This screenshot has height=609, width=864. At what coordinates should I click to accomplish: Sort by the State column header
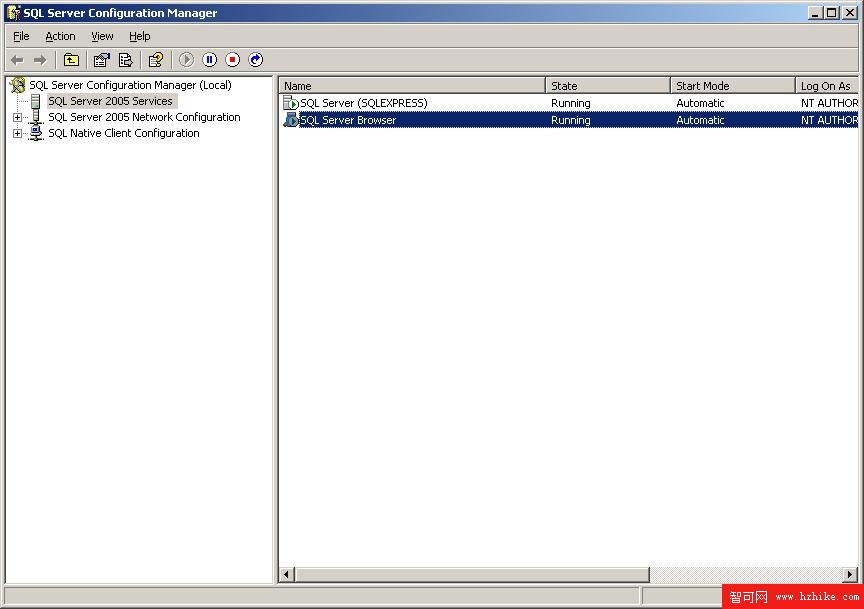608,86
